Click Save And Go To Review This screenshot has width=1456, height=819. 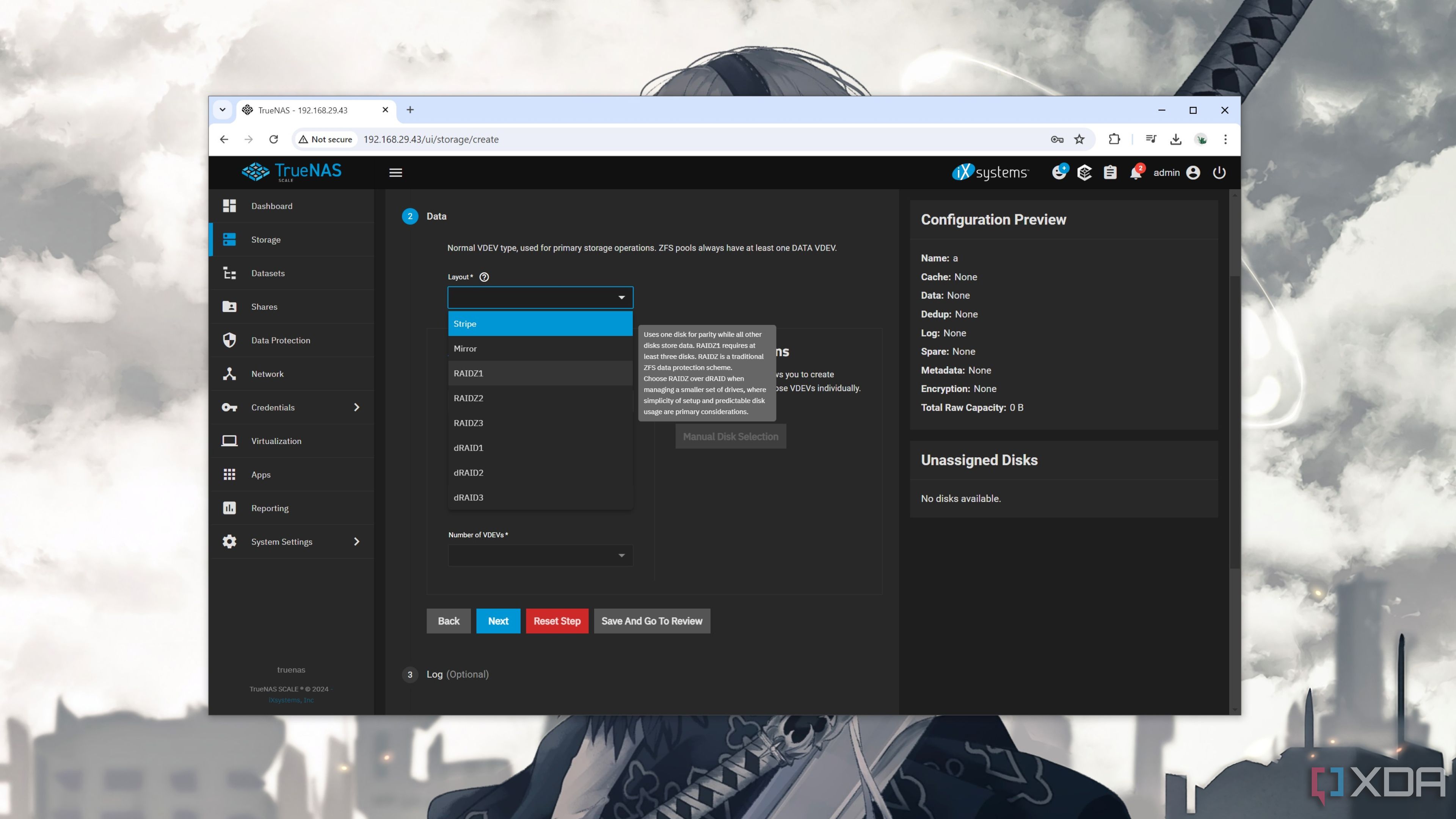coord(651,621)
